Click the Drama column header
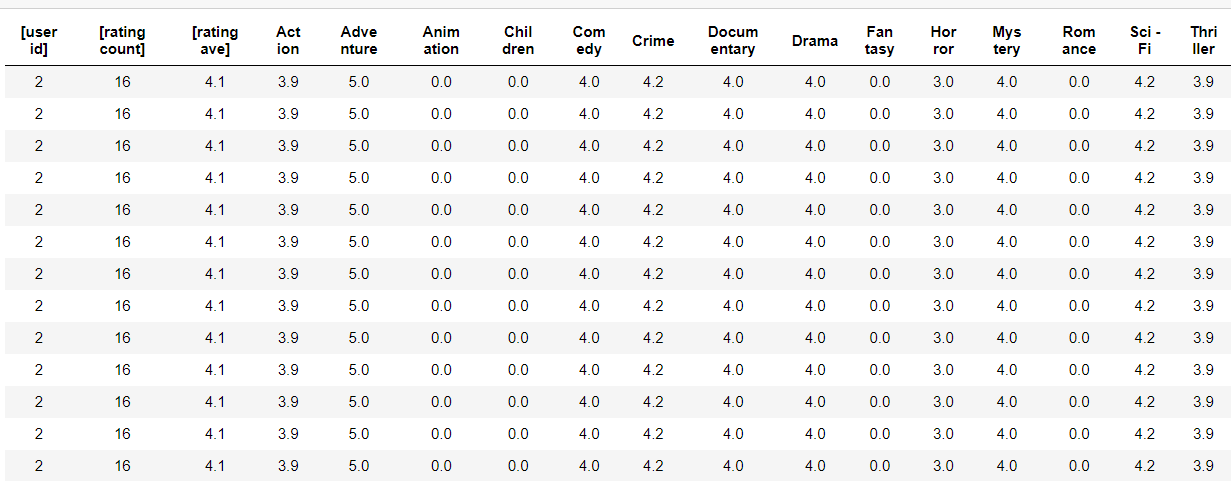1231x482 pixels. (815, 41)
